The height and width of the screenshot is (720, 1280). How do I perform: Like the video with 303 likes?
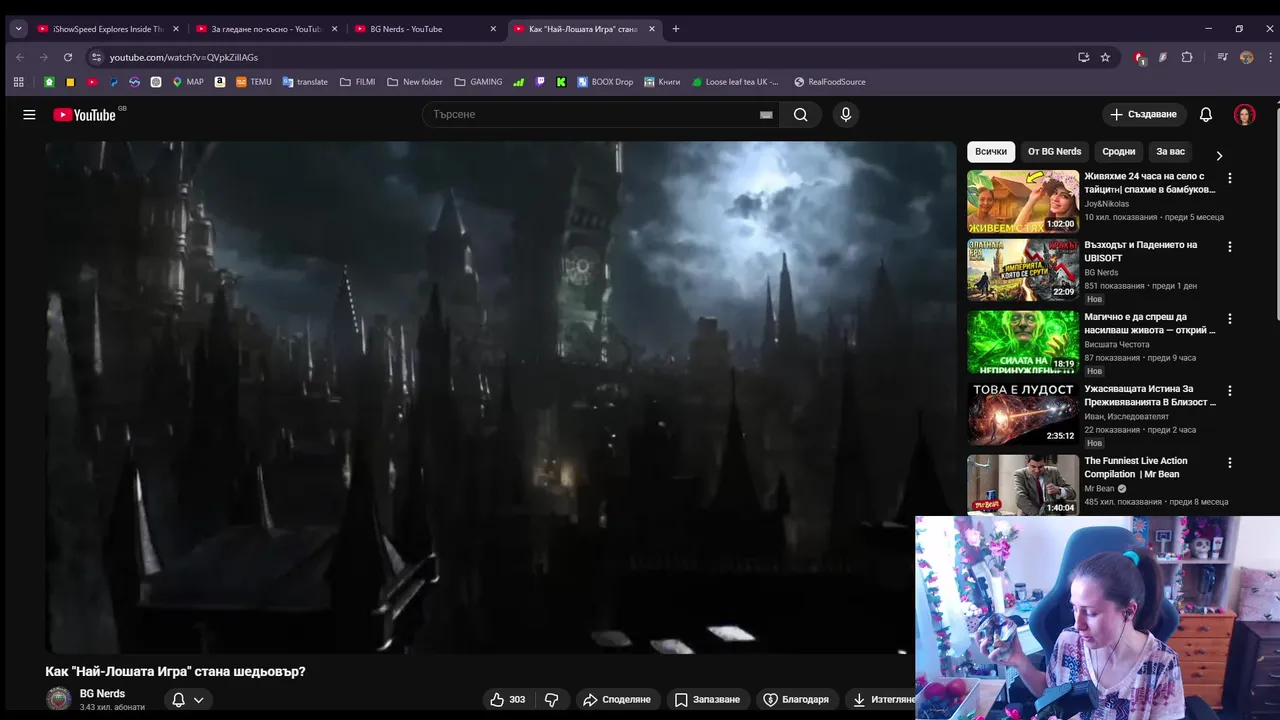click(507, 700)
